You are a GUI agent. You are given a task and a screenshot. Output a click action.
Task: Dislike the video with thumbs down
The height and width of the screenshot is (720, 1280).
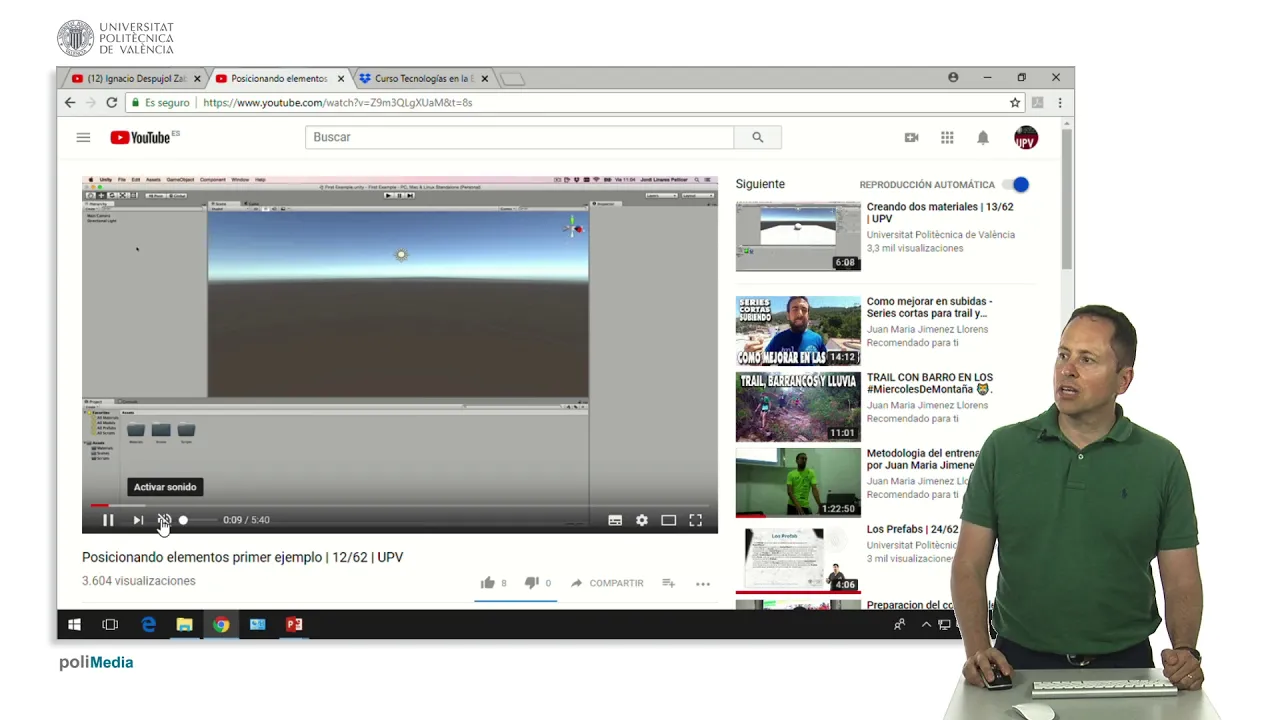point(532,583)
